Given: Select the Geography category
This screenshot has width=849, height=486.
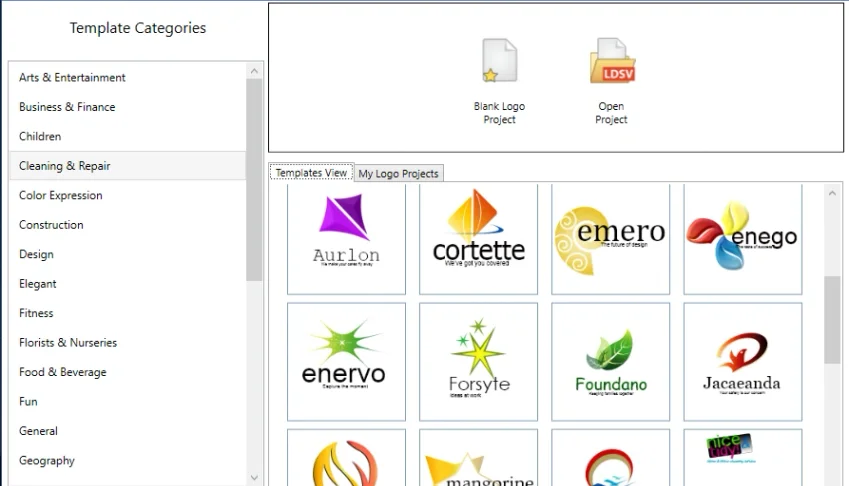Looking at the screenshot, I should coord(128,461).
